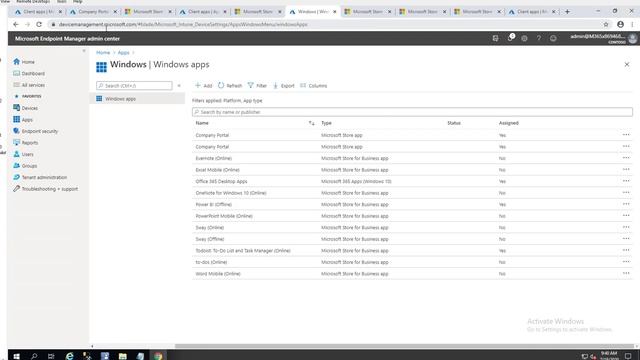Image resolution: width=640 pixels, height=360 pixels.
Task: Open OneNote for Windows 10 (Online) entry
Action: 231,193
